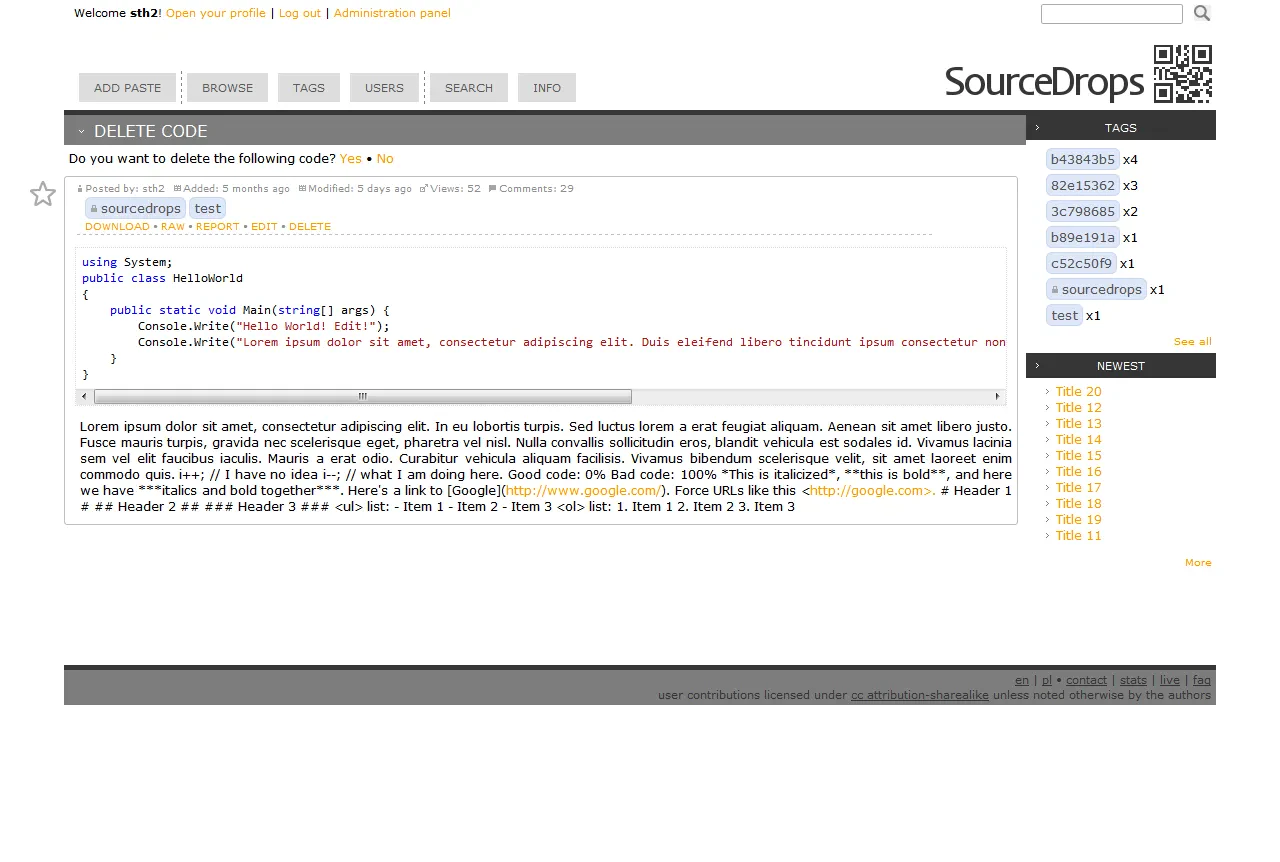
Task: Cancel deletion by clicking No
Action: point(385,159)
